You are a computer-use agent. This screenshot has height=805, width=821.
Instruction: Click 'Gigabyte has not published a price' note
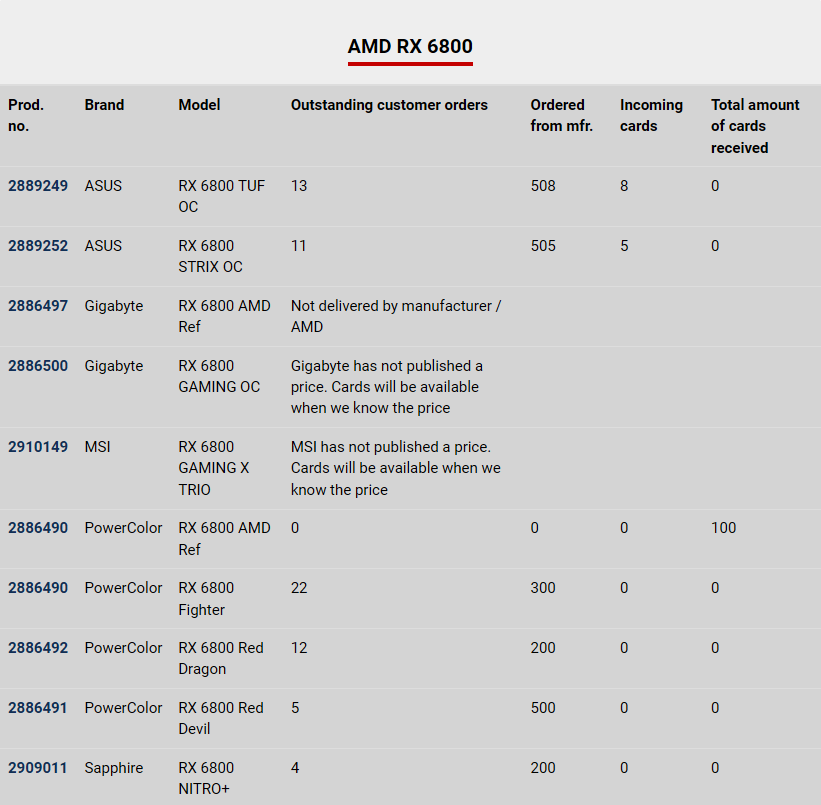(x=386, y=387)
